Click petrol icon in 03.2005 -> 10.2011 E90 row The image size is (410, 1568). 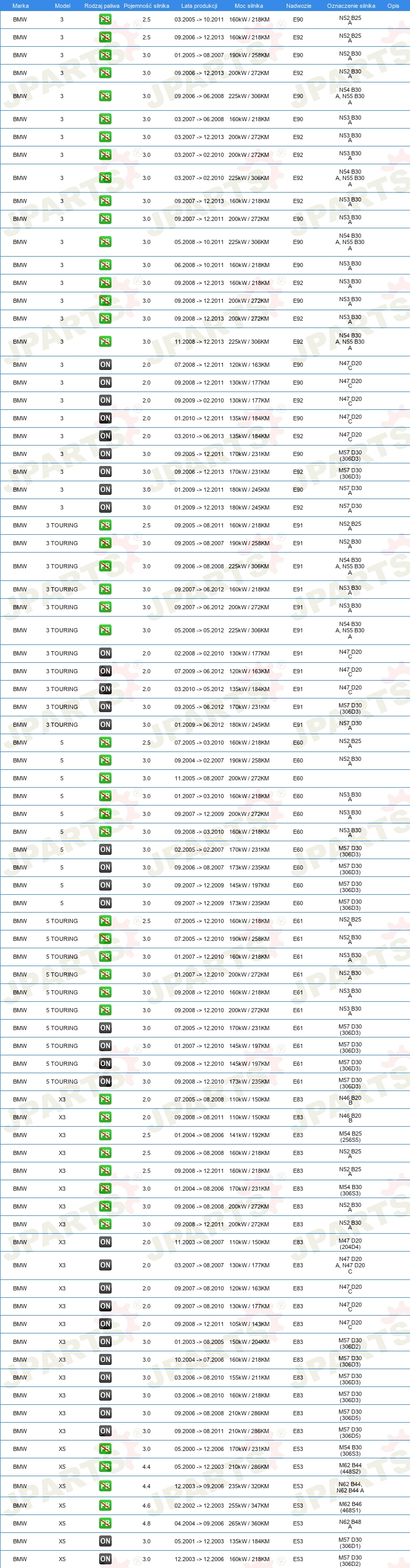pos(105,19)
